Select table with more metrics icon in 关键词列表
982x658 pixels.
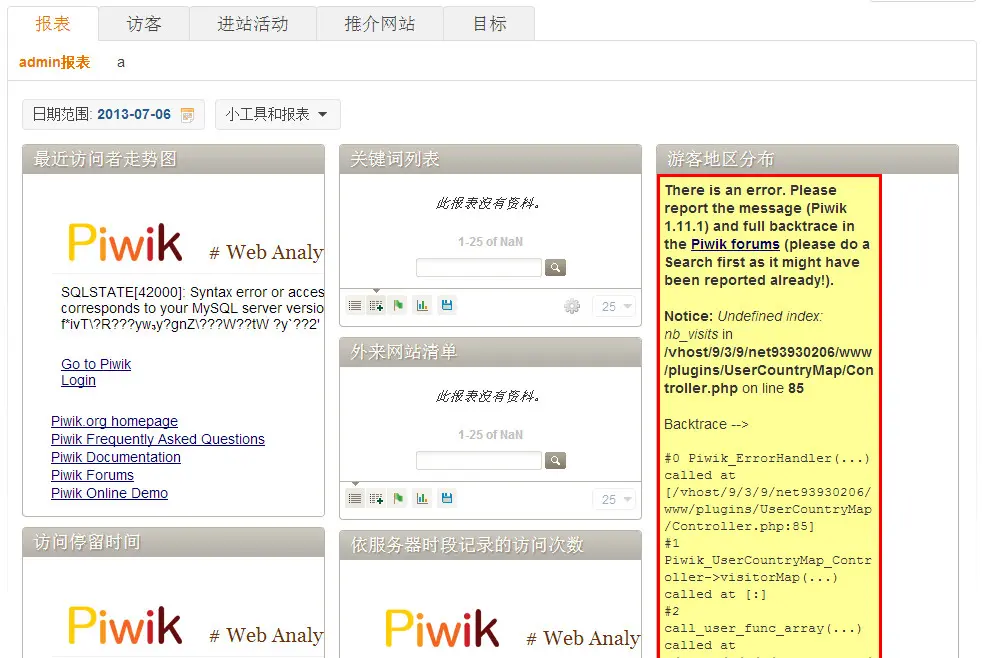coord(376,306)
